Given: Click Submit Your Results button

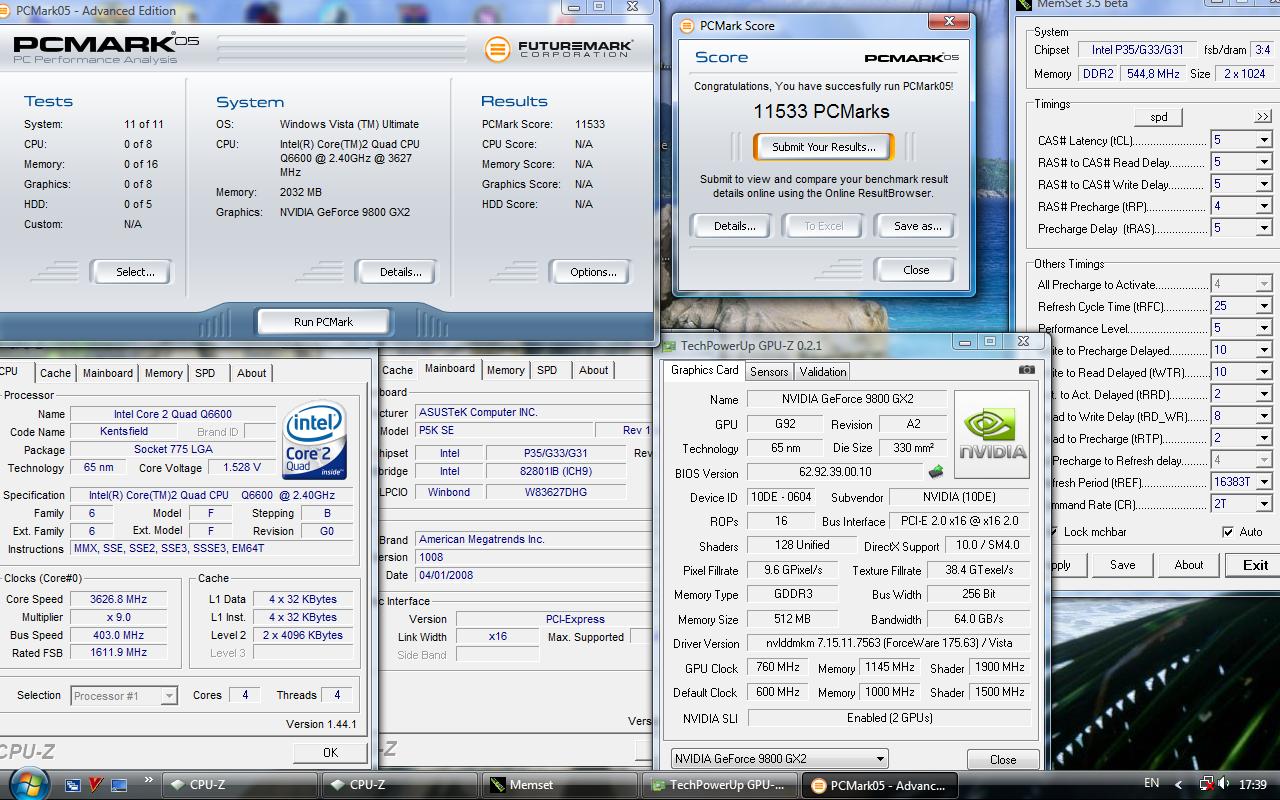Looking at the screenshot, I should (823, 147).
